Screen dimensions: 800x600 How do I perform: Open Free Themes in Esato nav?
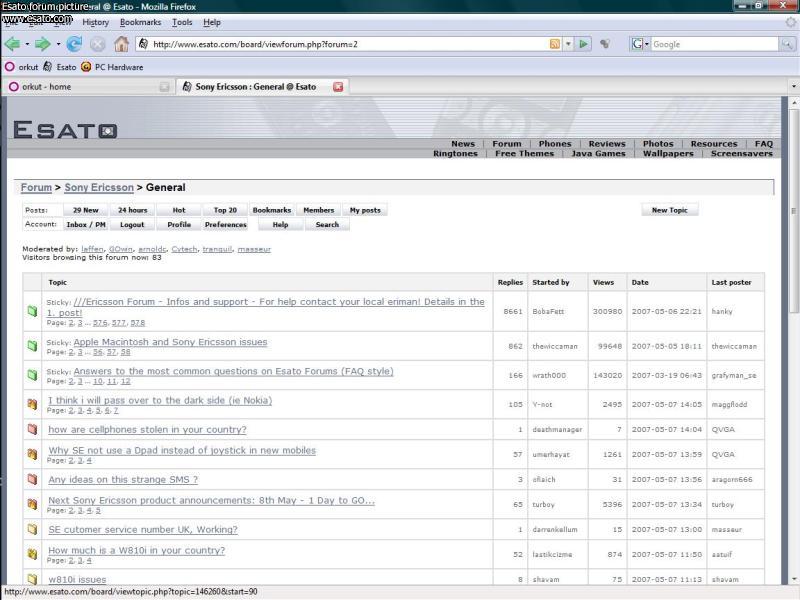click(524, 154)
